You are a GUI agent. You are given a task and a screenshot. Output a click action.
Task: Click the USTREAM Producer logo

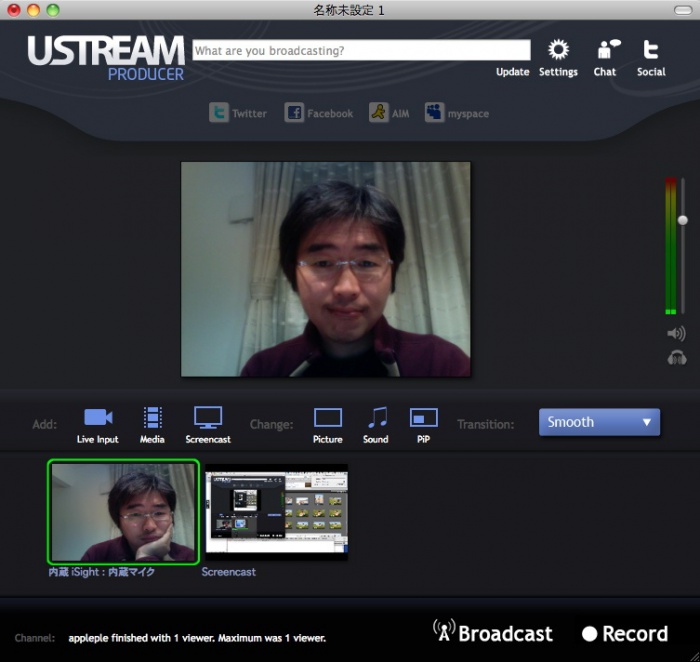(x=106, y=58)
